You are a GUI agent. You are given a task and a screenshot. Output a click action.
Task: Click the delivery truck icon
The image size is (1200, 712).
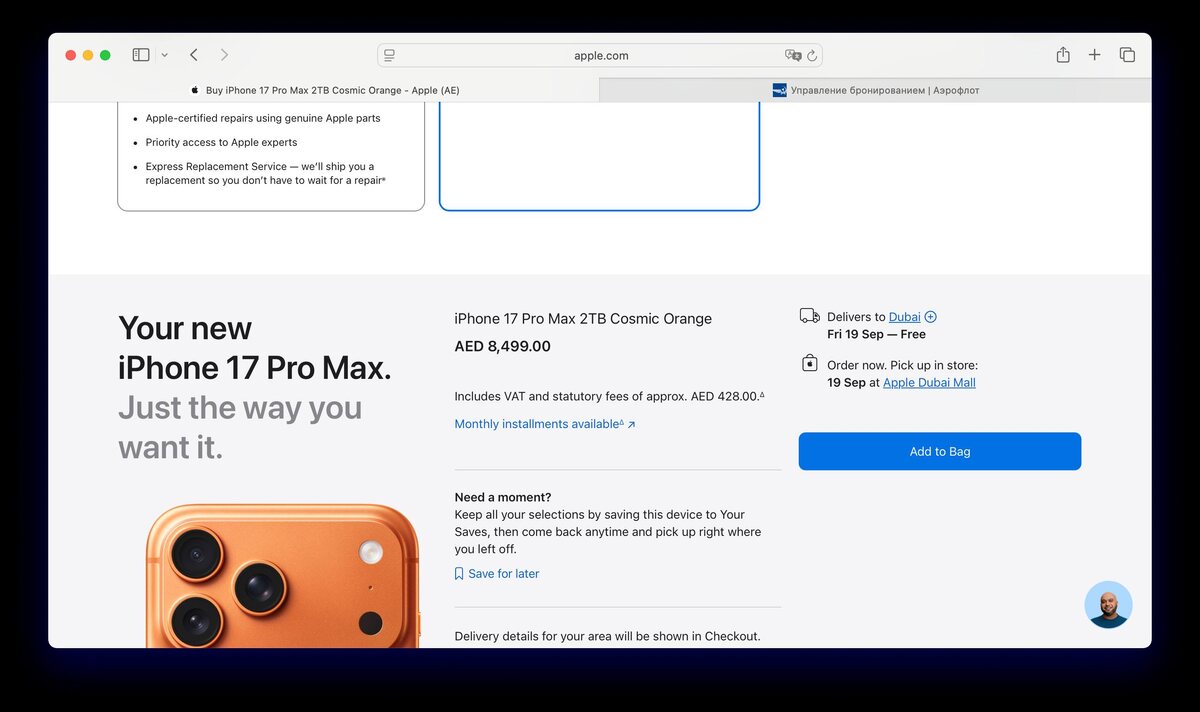point(810,316)
